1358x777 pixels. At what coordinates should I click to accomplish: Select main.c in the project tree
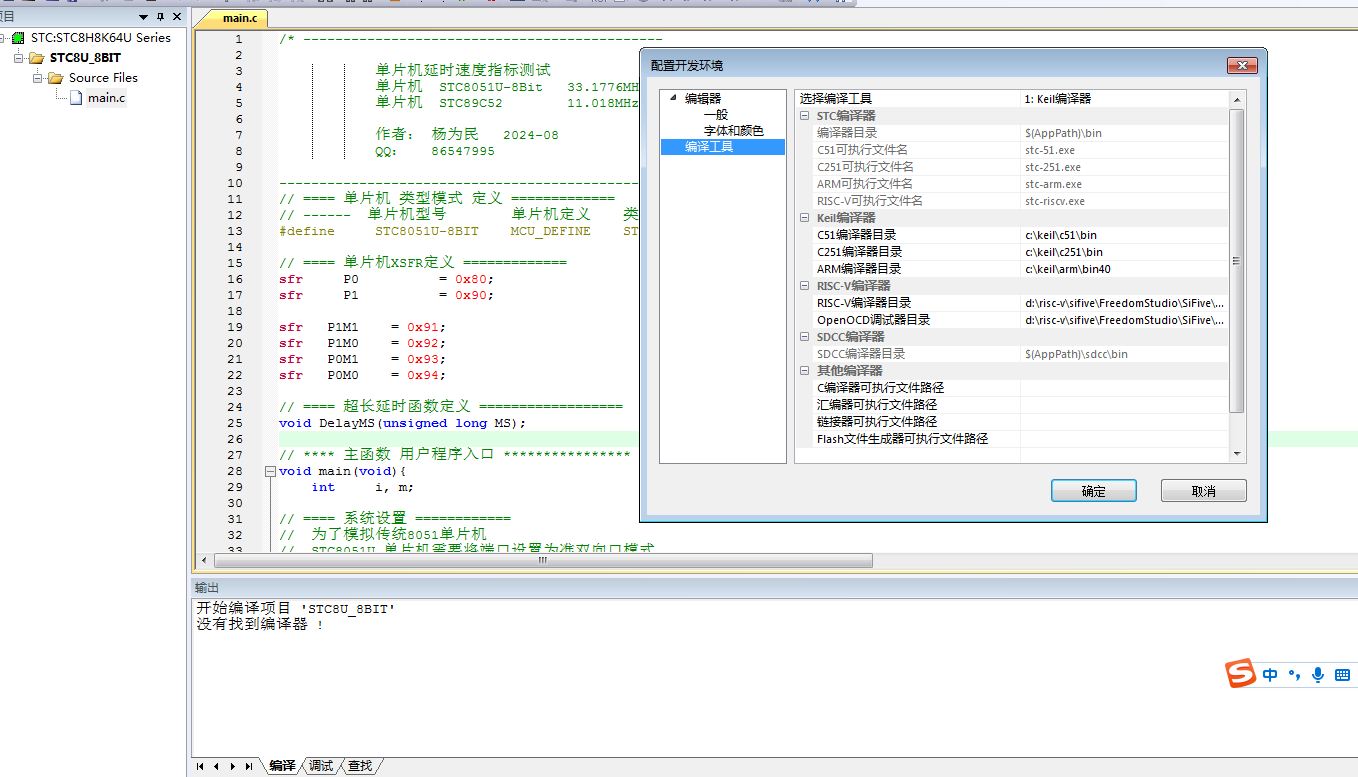107,98
